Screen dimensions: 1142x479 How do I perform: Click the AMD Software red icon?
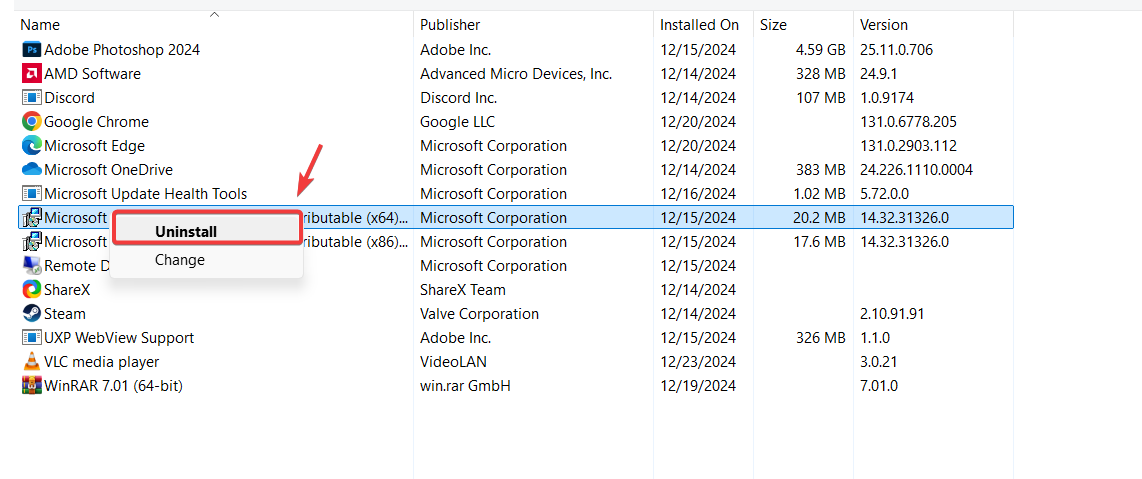(31, 74)
